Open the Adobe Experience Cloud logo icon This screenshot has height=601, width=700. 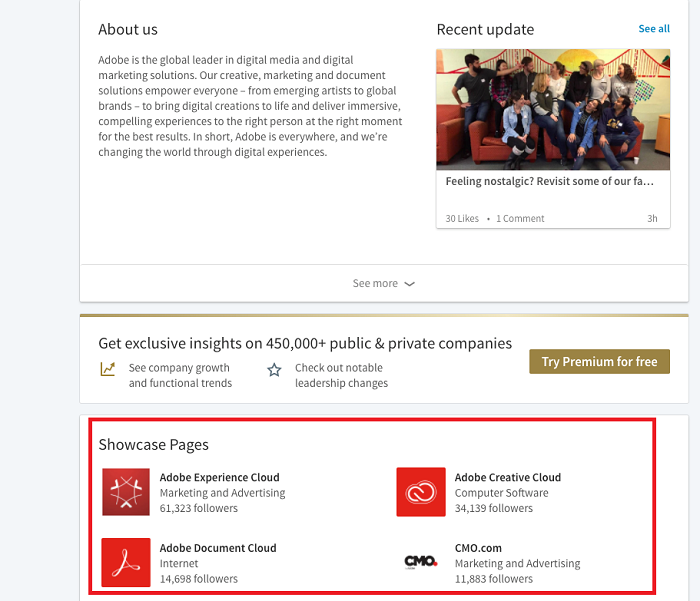pos(126,492)
